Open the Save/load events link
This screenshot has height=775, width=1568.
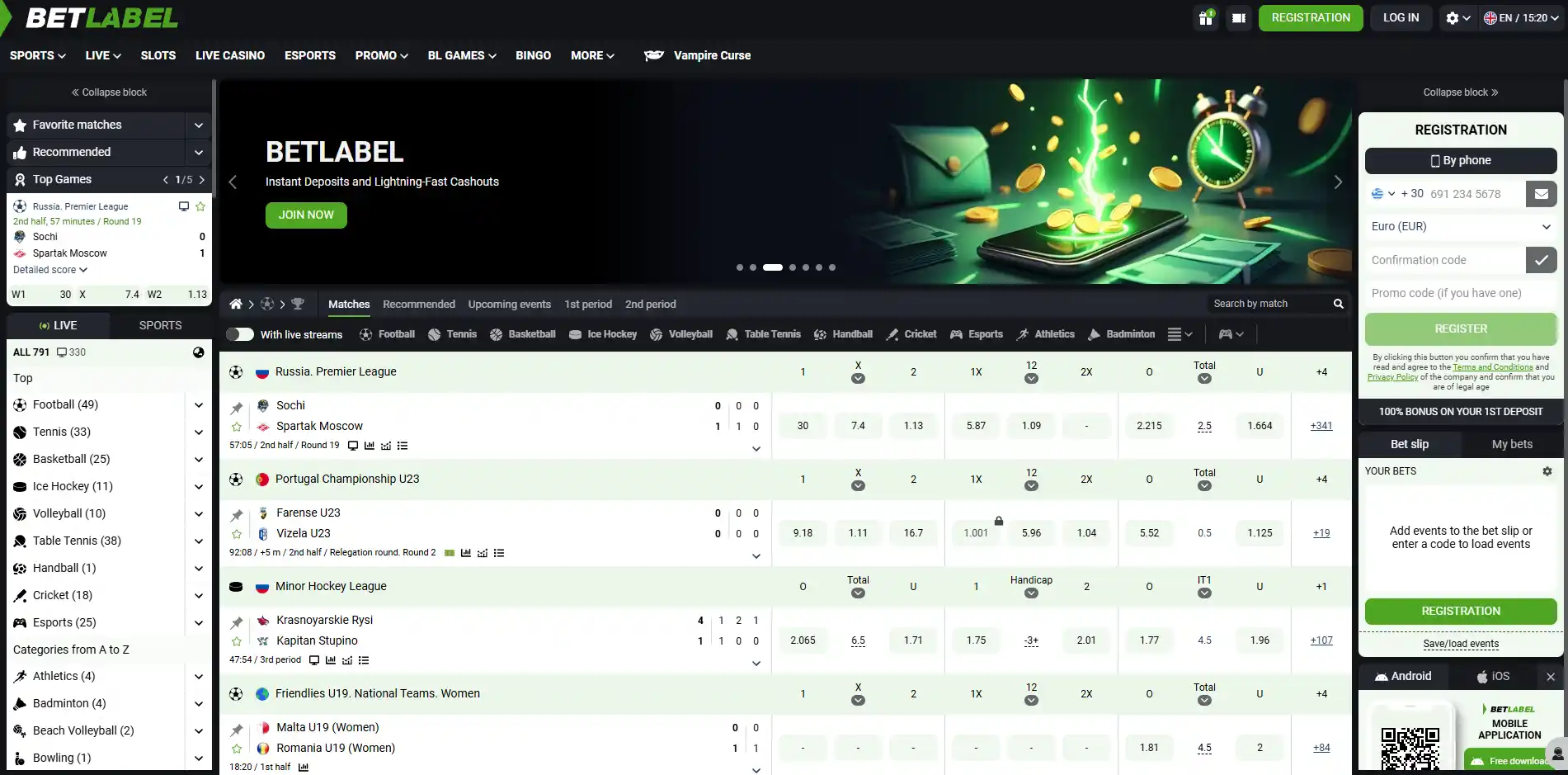click(1461, 644)
